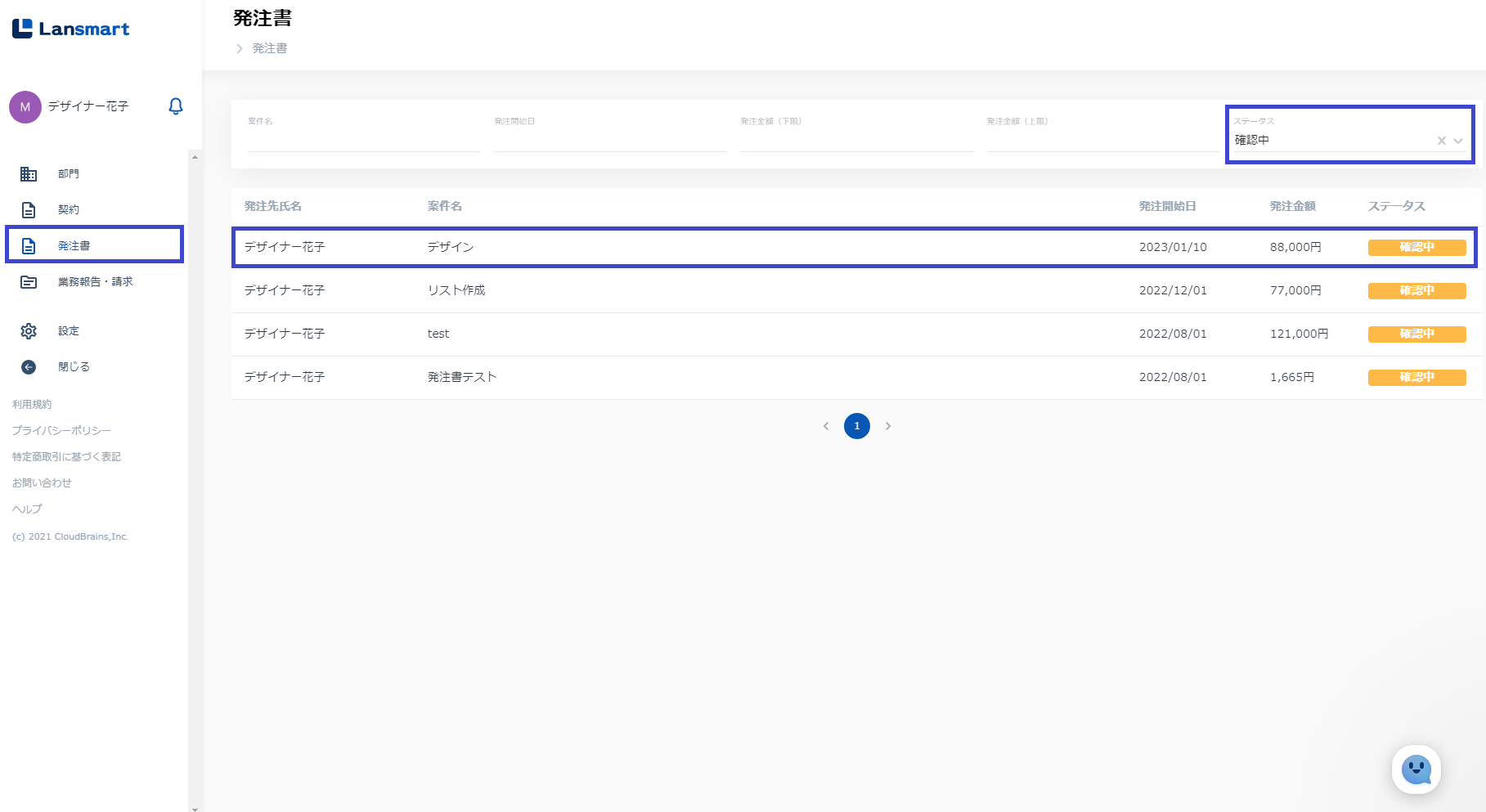Click the purple M user avatar
The height and width of the screenshot is (812, 1486).
coord(25,107)
